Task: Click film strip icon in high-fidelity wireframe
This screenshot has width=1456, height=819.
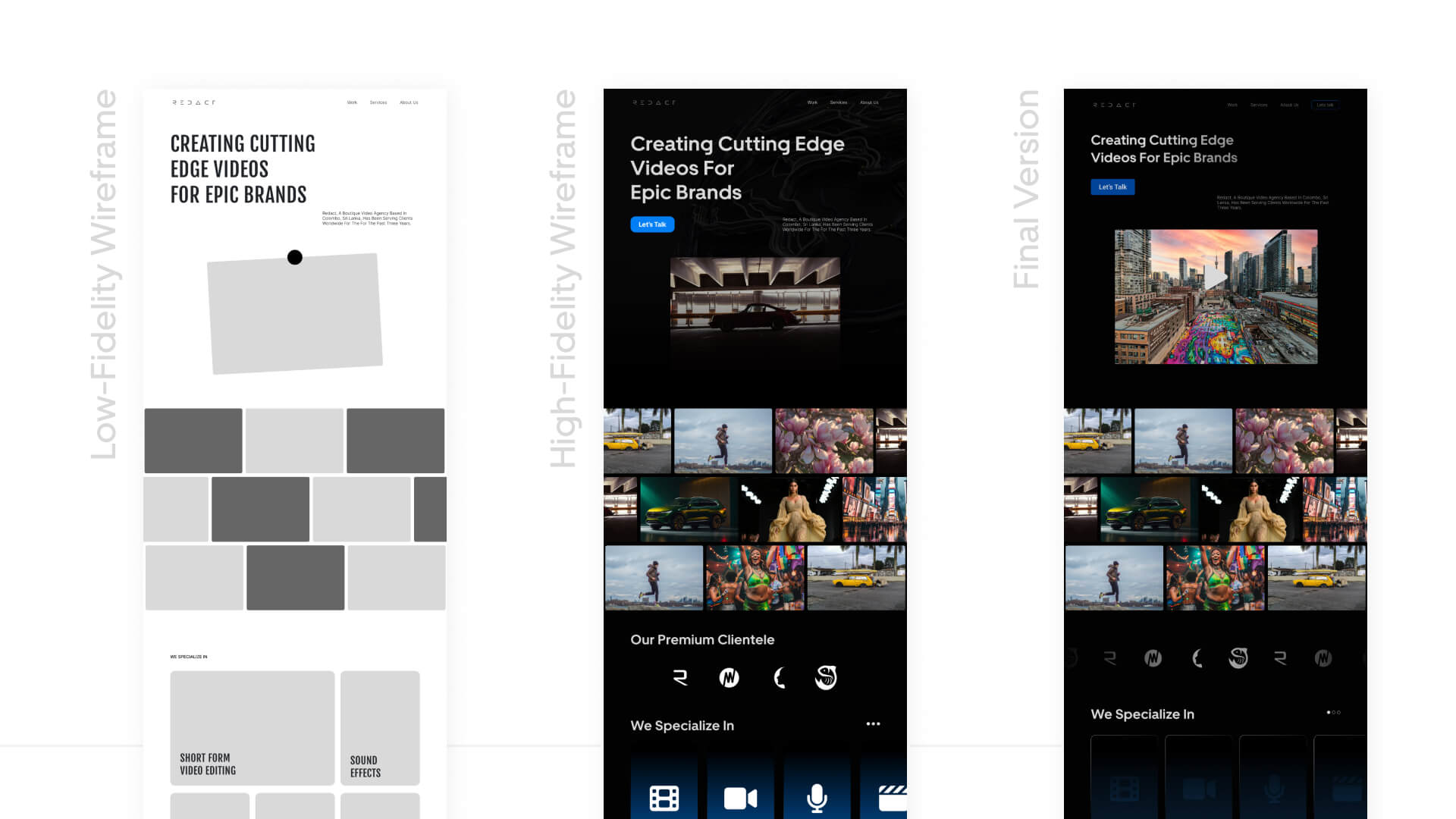Action: [x=664, y=798]
